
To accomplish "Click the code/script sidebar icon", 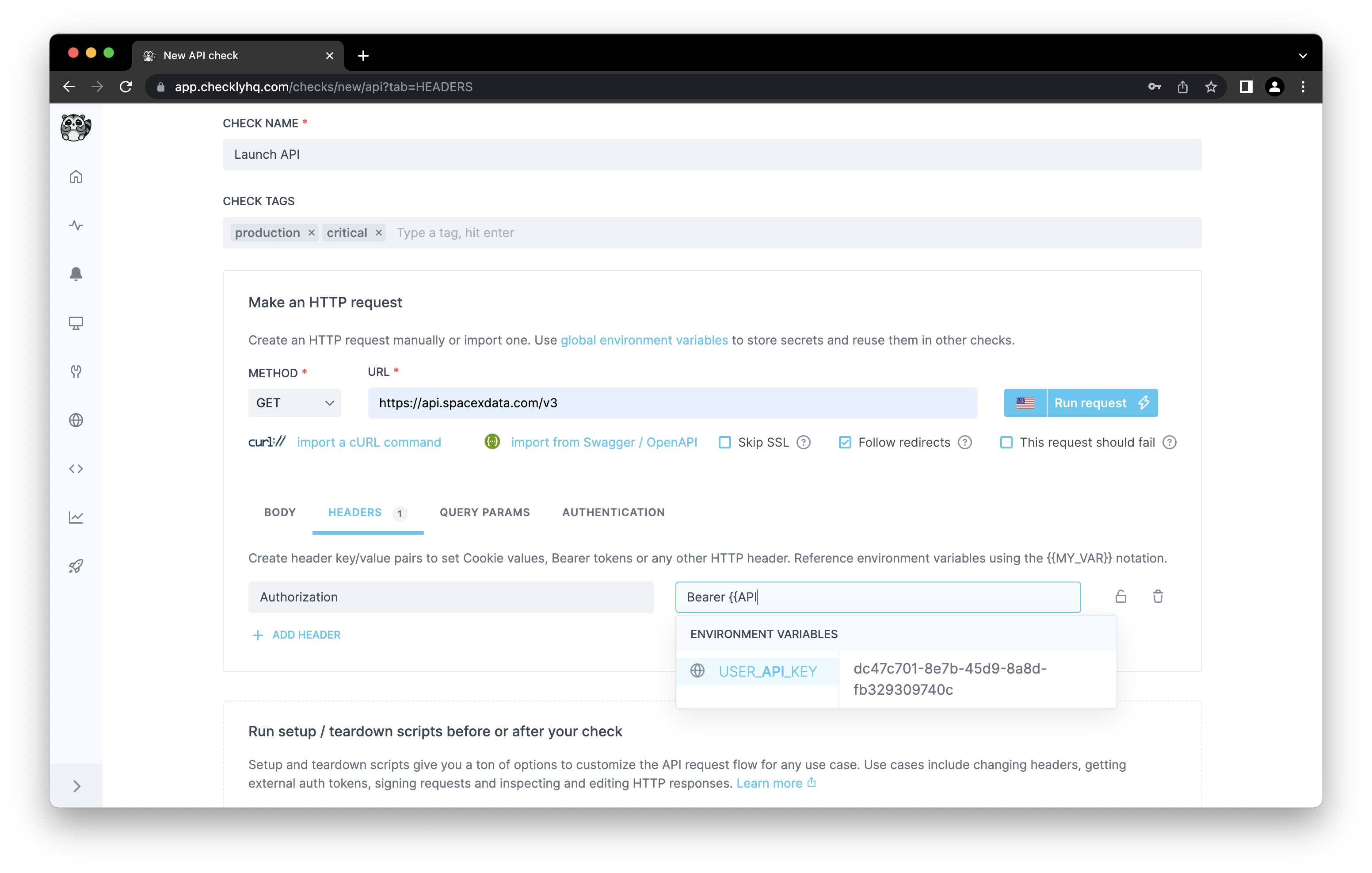I will point(78,468).
